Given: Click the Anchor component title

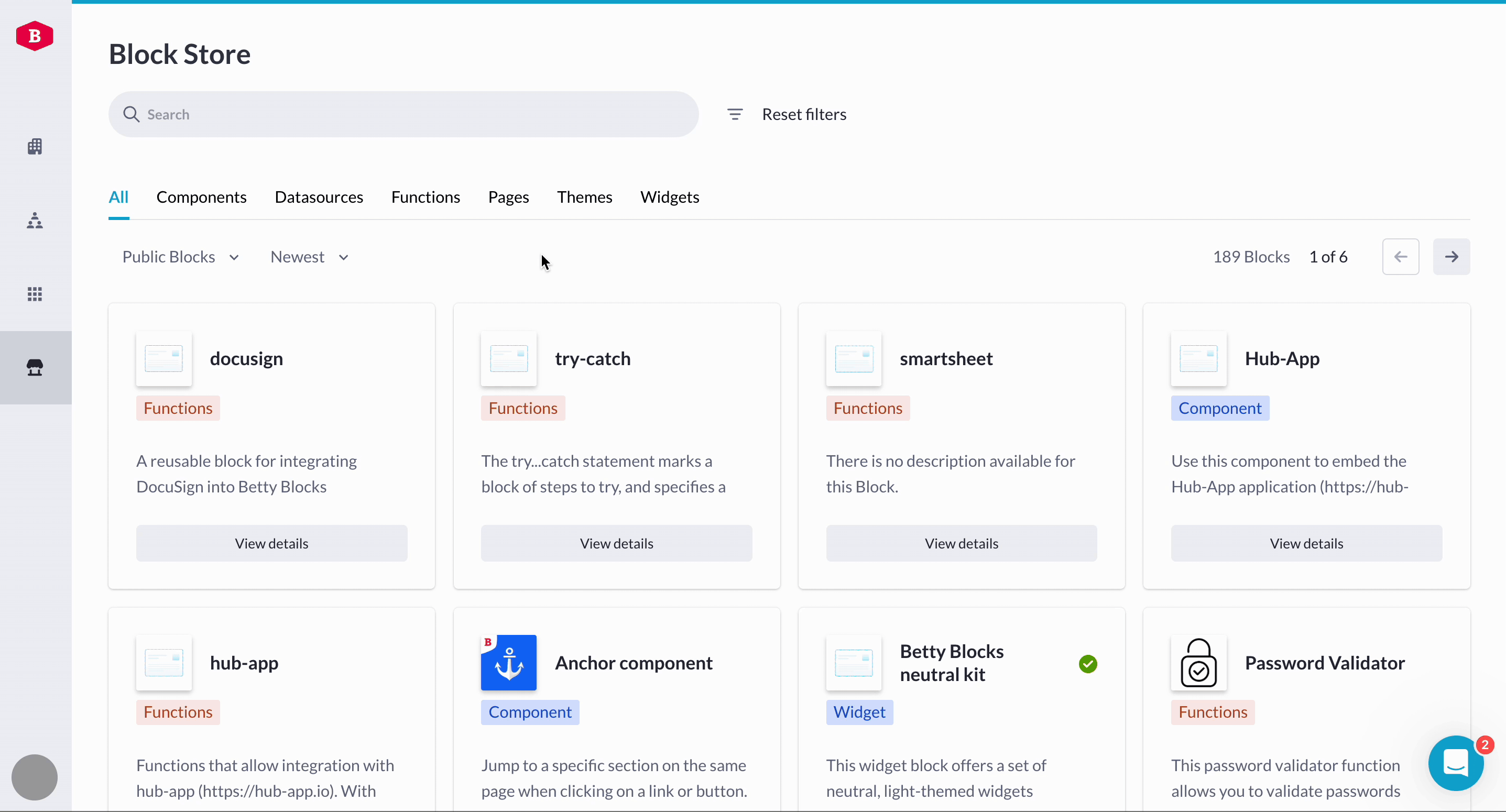Looking at the screenshot, I should point(634,663).
